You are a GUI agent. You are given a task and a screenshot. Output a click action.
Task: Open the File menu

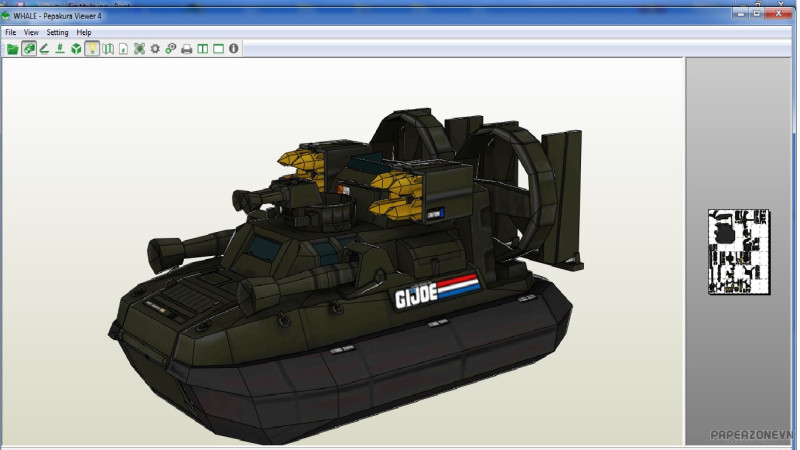click(x=11, y=32)
